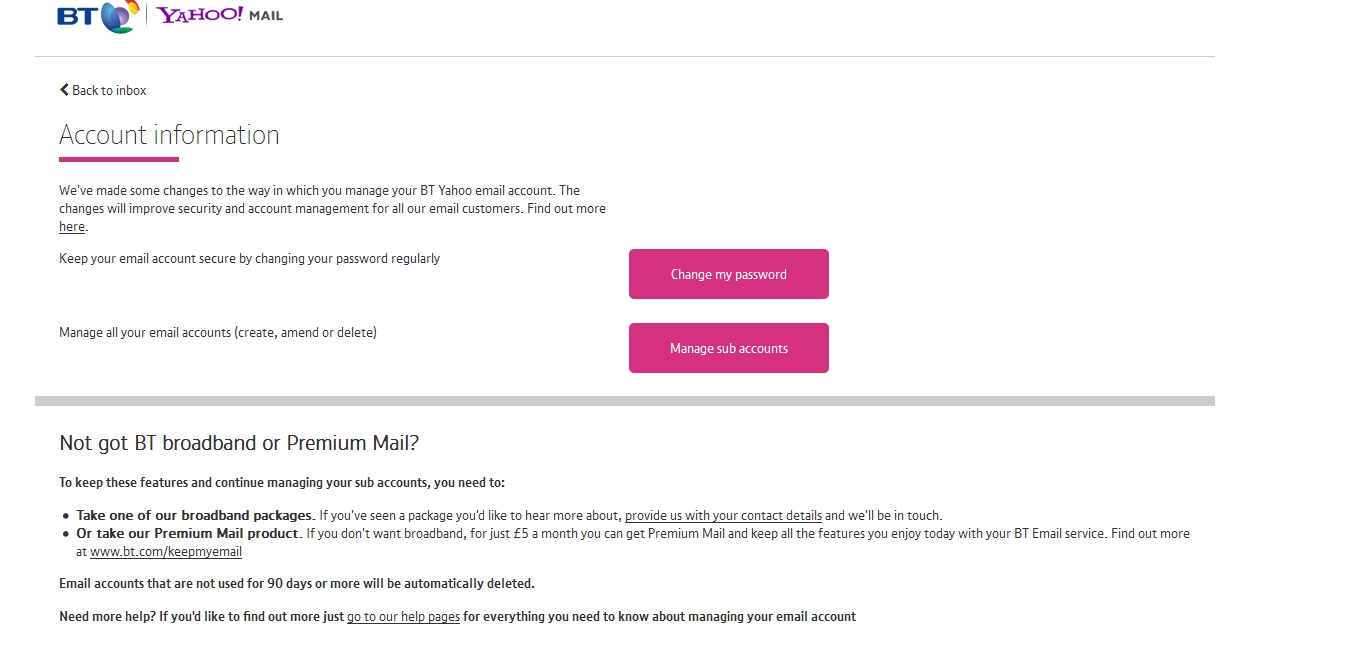Click the Change my password button
This screenshot has height=659, width=1359.
point(729,274)
